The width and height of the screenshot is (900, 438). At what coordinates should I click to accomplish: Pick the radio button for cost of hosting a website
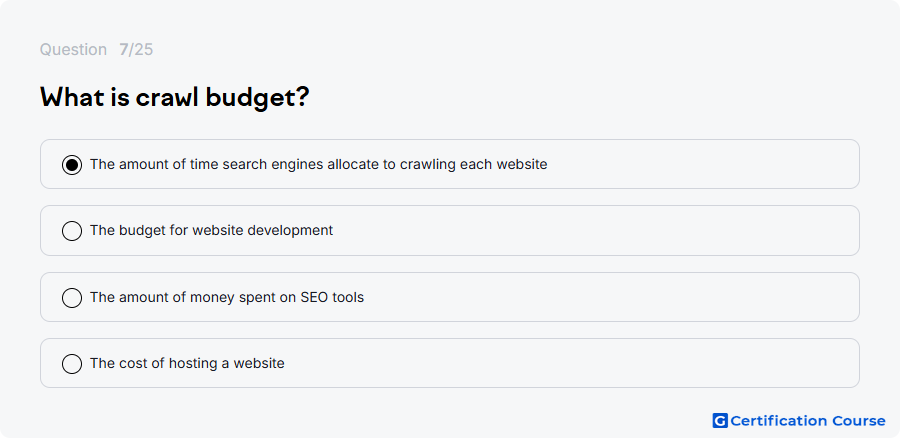coord(72,364)
